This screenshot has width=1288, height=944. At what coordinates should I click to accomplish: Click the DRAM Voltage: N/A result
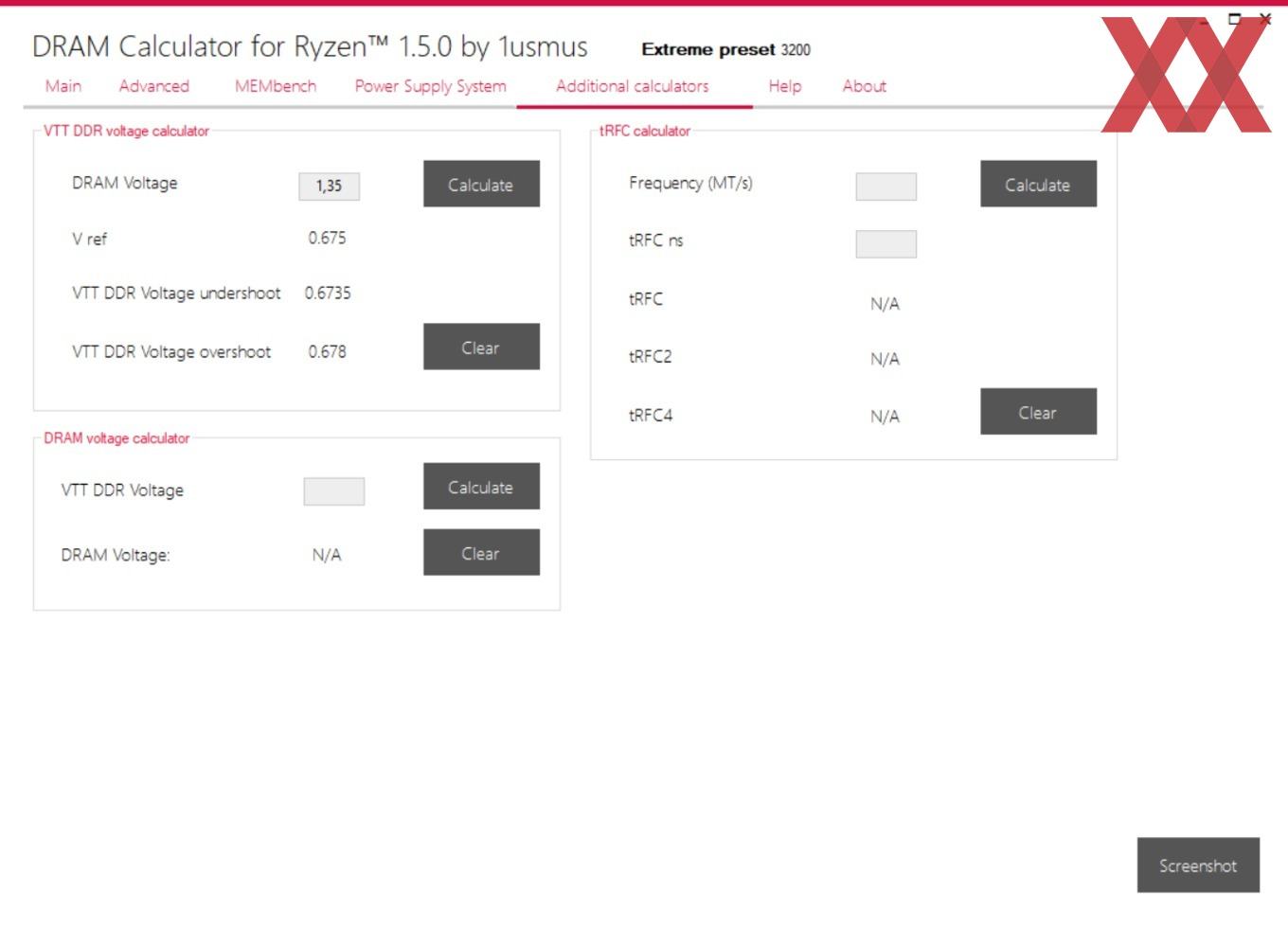point(327,555)
